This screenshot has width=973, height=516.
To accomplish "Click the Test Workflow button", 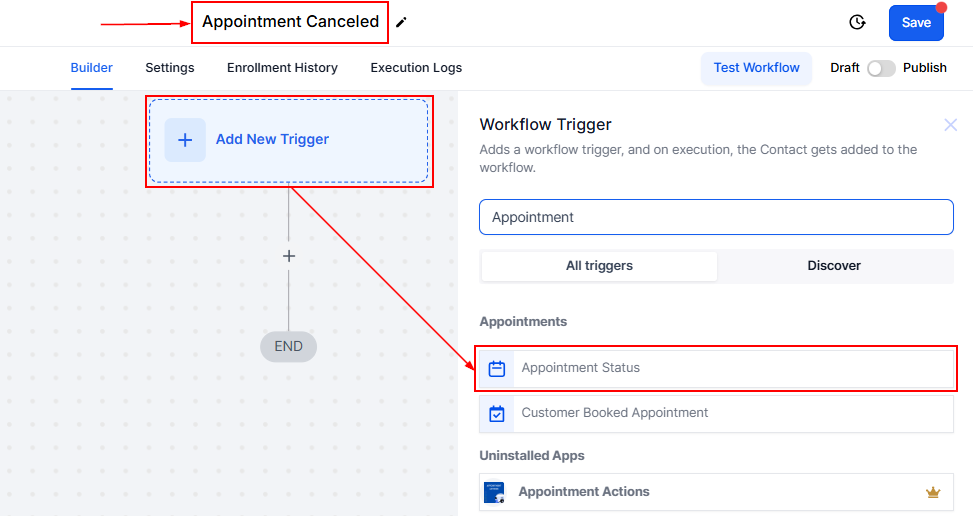I will (x=756, y=68).
